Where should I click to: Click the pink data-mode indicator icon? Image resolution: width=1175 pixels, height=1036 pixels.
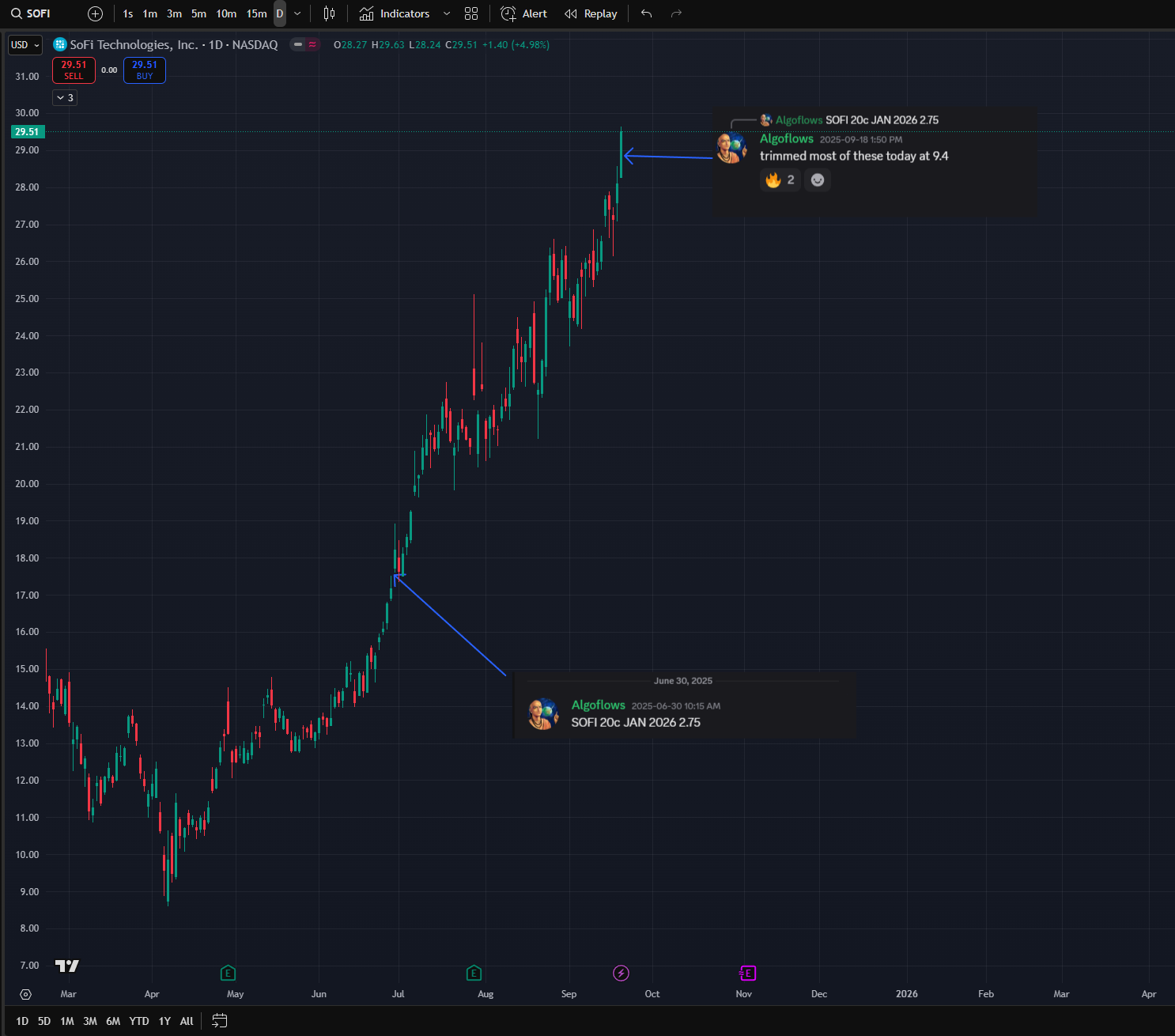click(x=313, y=45)
